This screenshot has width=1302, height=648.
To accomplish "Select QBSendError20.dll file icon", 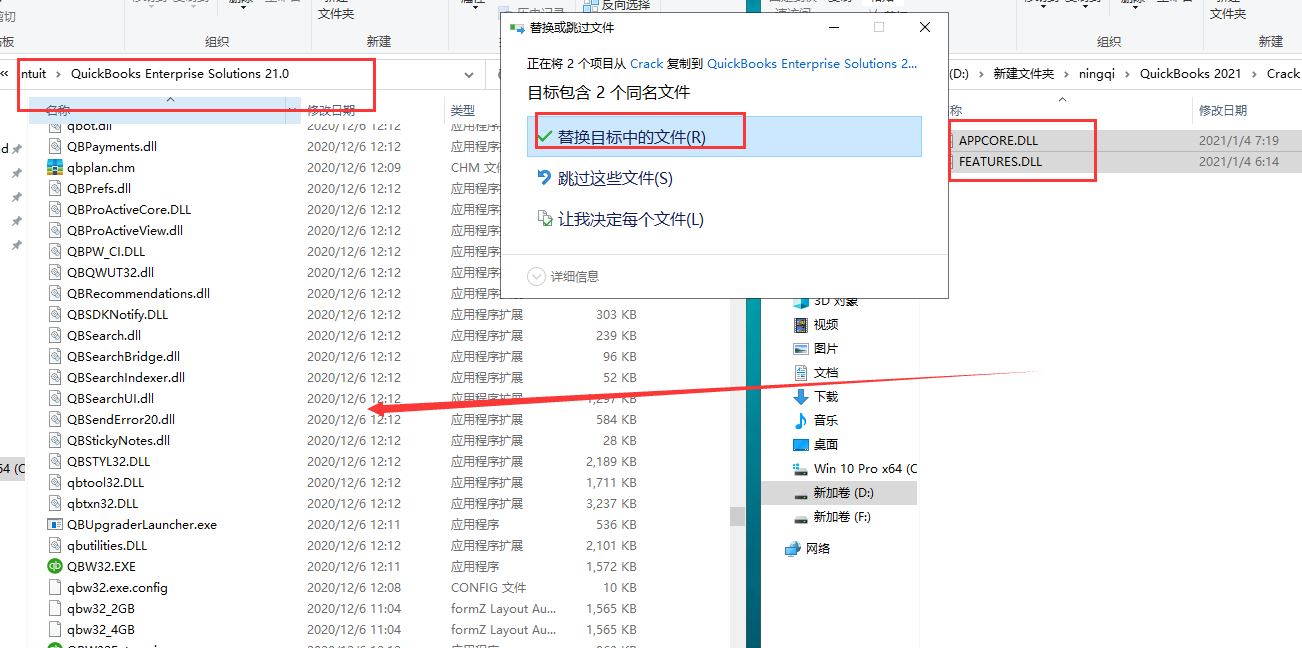I will (55, 419).
